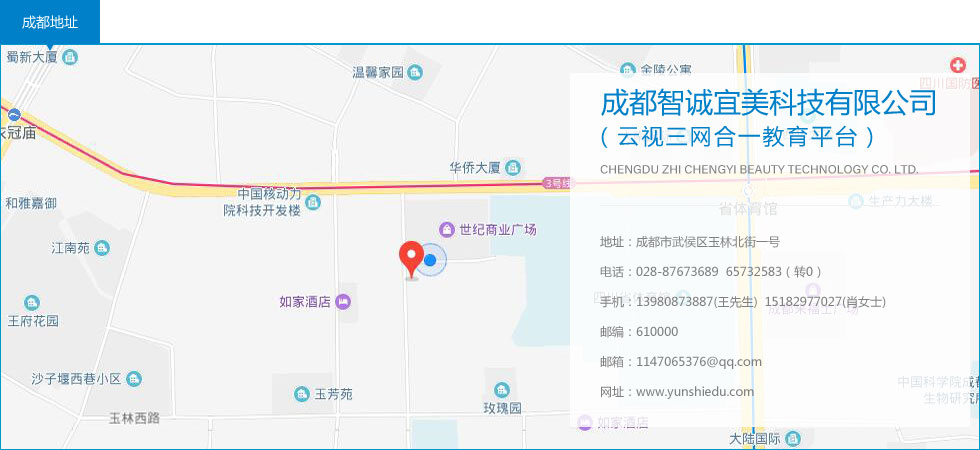Viewport: 980px width, 450px height.
Task: Click the 玉芳苑 residence icon
Action: (302, 394)
